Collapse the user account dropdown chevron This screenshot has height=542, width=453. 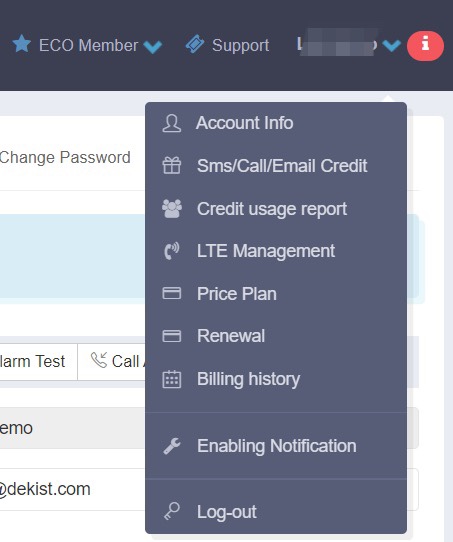click(392, 45)
